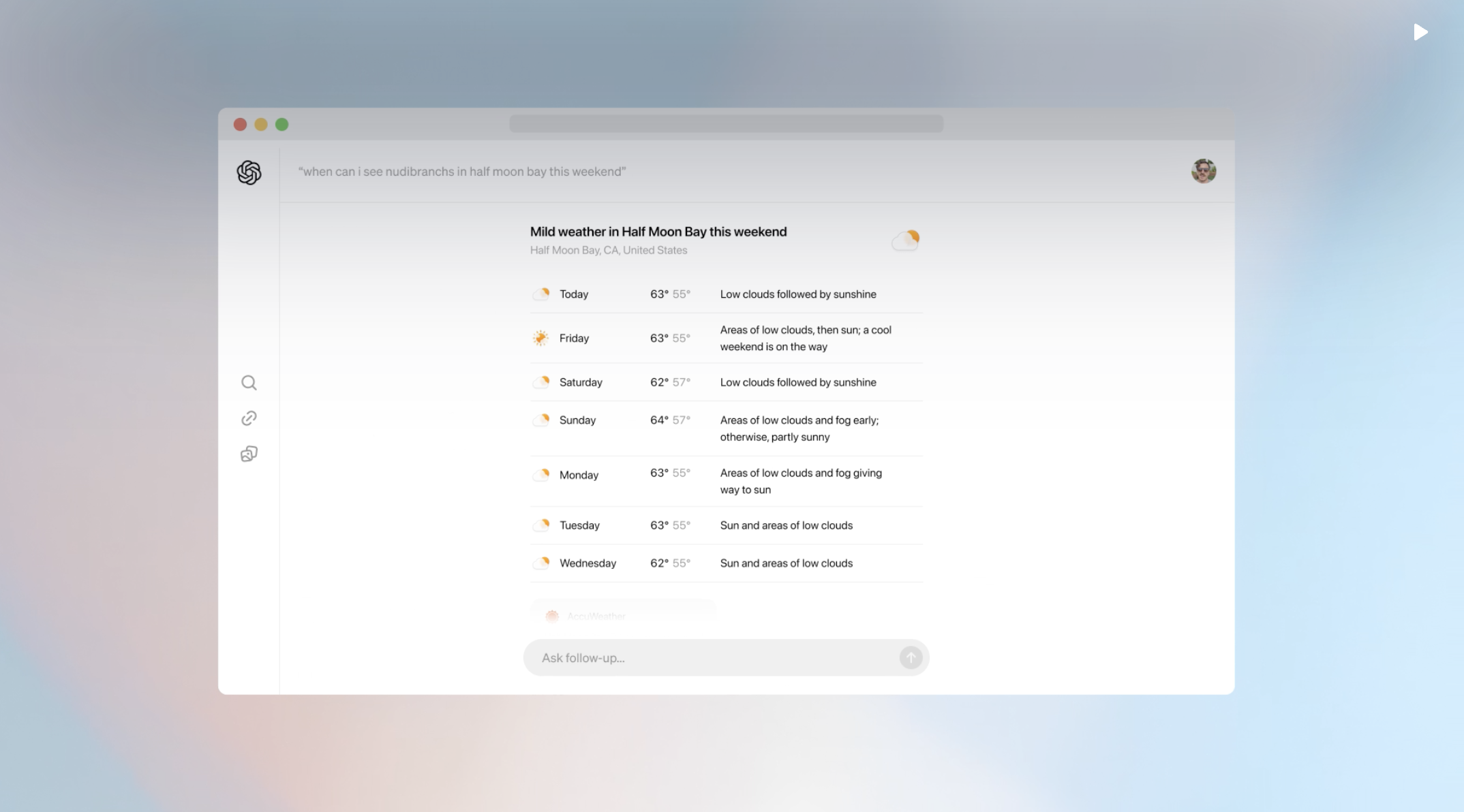Click the browser address bar
The width and height of the screenshot is (1464, 812).
point(726,124)
